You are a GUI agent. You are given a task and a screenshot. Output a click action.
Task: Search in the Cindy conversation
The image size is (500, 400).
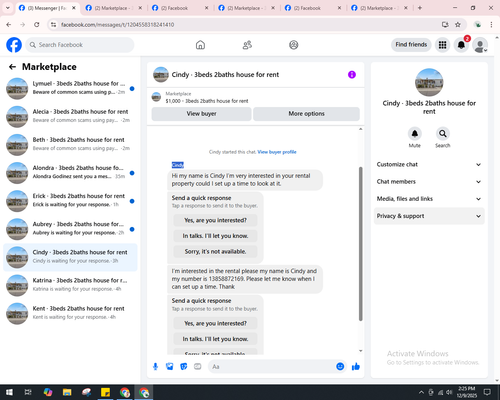pos(443,134)
